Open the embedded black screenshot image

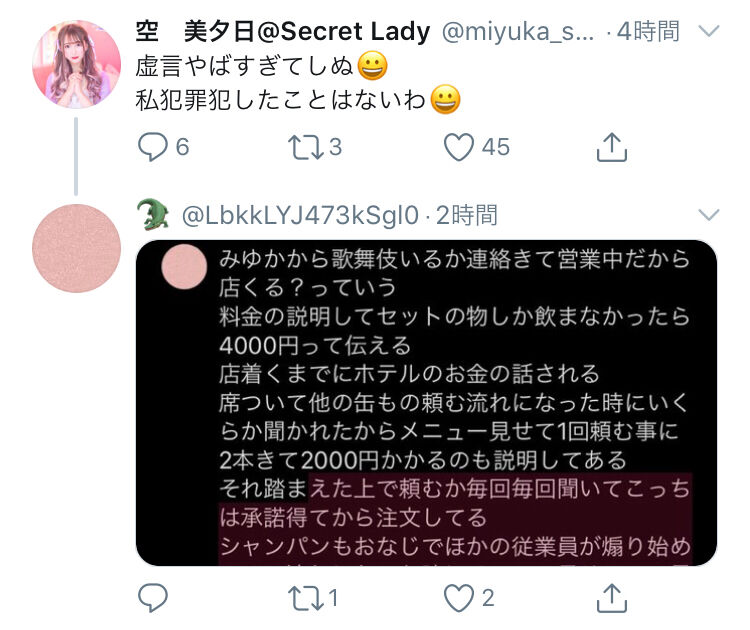(426, 403)
